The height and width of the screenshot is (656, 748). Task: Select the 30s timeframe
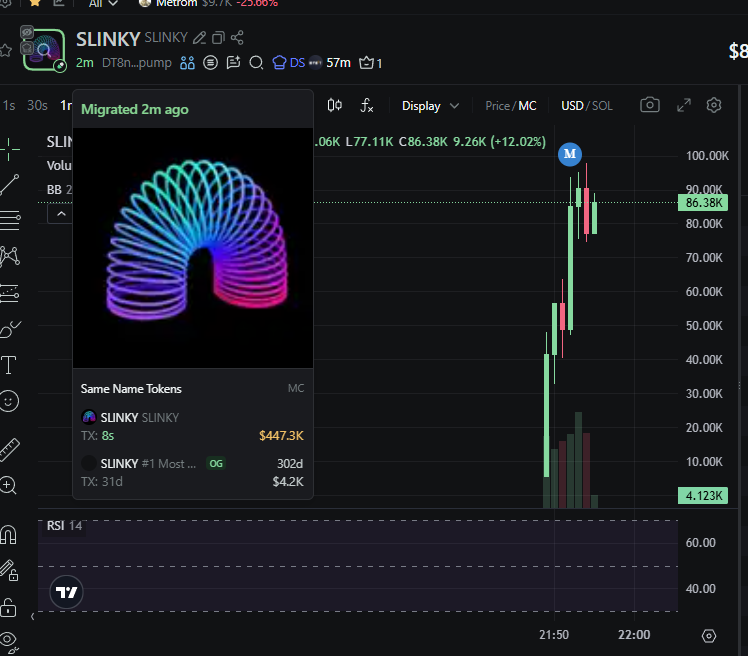pos(38,106)
